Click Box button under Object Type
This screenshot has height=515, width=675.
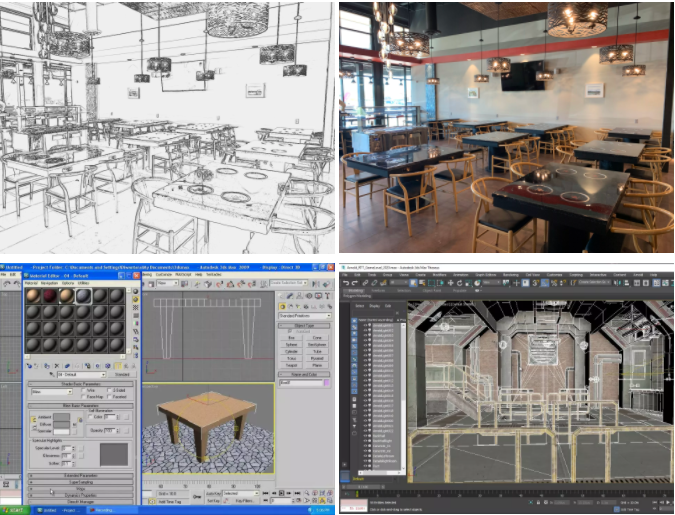pyautogui.click(x=291, y=338)
